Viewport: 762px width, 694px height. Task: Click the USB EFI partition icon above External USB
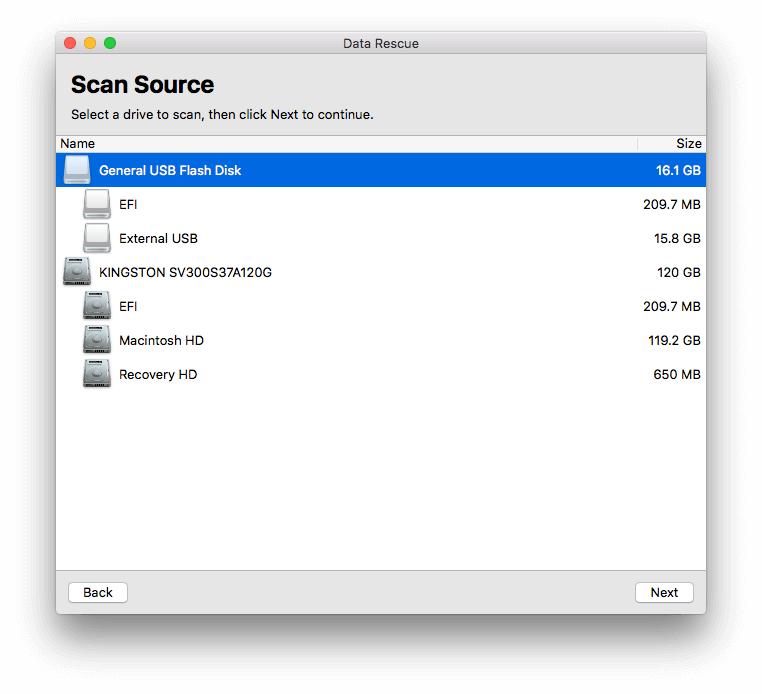(x=97, y=204)
